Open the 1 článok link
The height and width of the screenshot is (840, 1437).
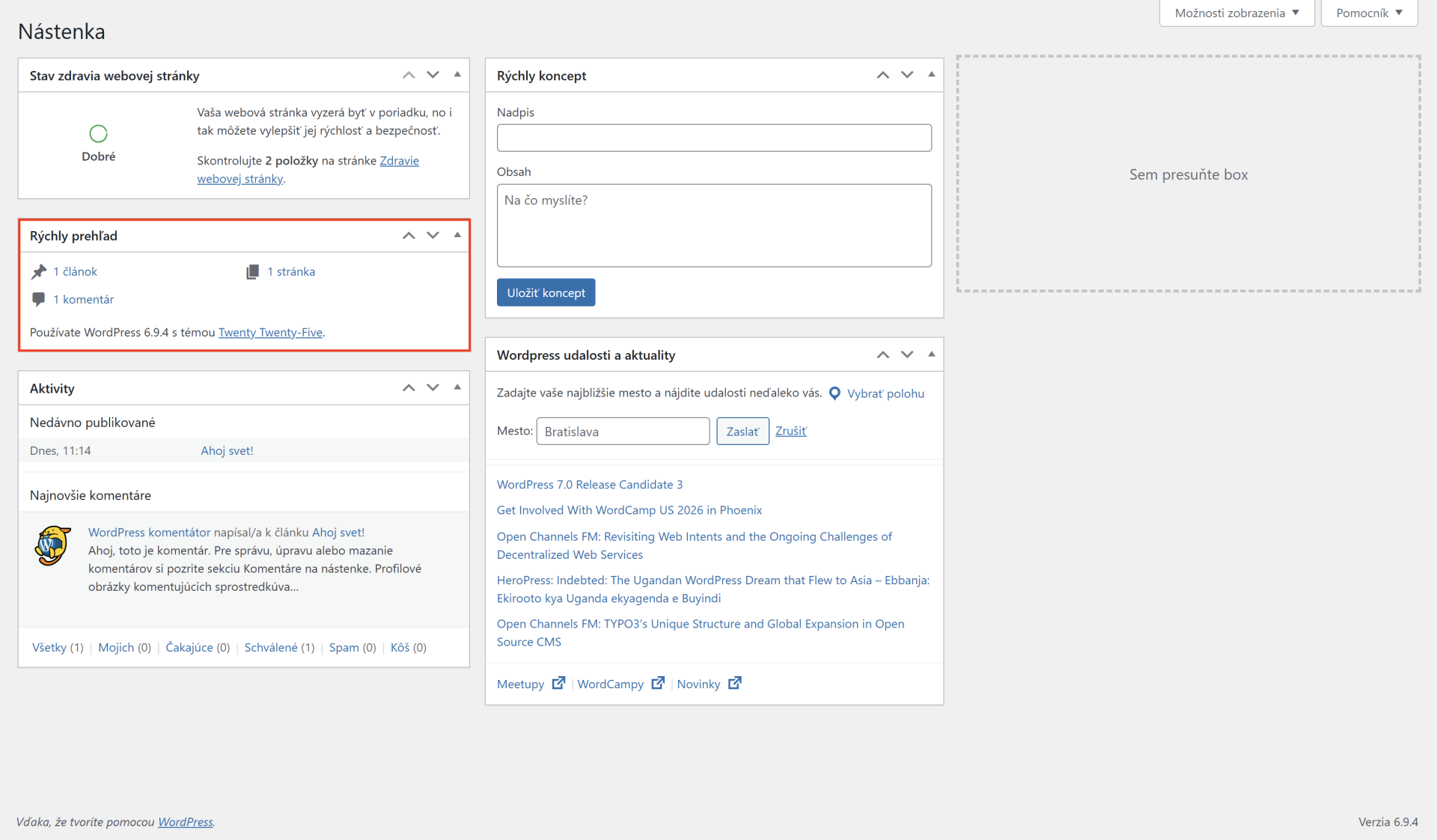click(75, 272)
